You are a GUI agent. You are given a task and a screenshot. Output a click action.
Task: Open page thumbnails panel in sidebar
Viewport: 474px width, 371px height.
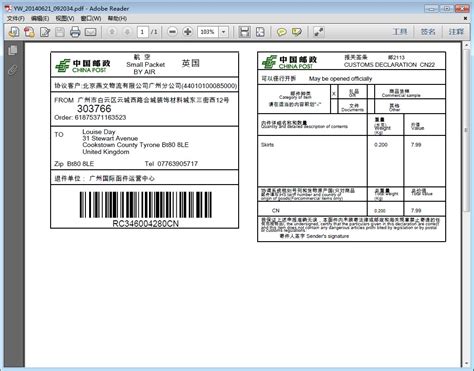coord(13,50)
